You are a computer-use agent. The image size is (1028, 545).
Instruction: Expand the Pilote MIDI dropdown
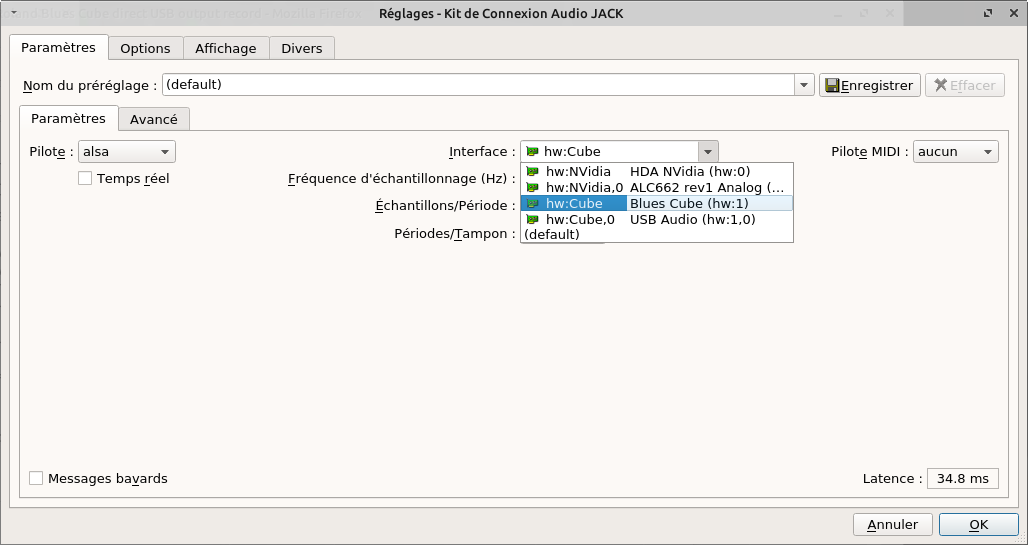[x=956, y=152]
